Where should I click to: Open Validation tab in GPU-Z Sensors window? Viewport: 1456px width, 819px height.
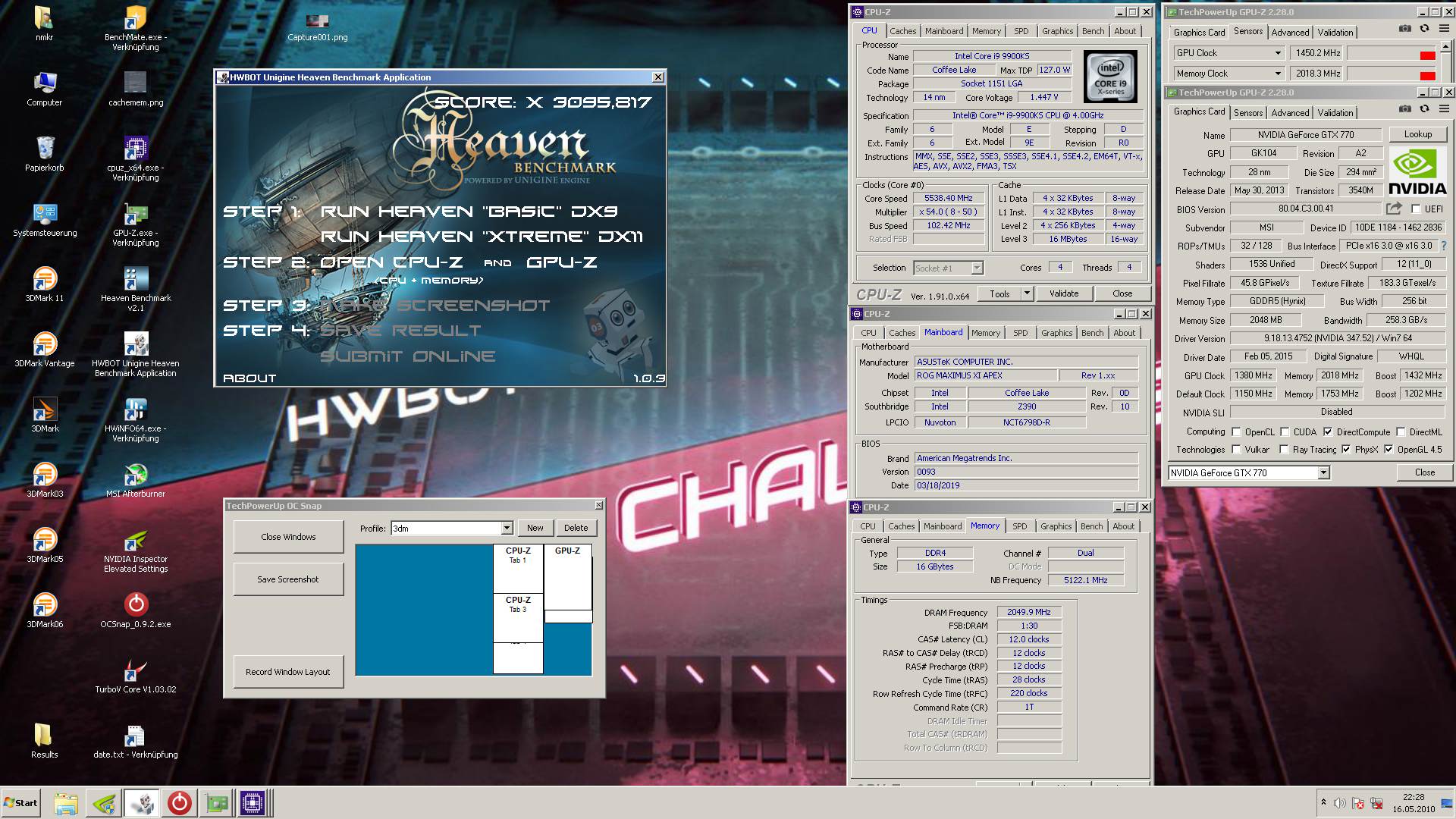coord(1335,32)
